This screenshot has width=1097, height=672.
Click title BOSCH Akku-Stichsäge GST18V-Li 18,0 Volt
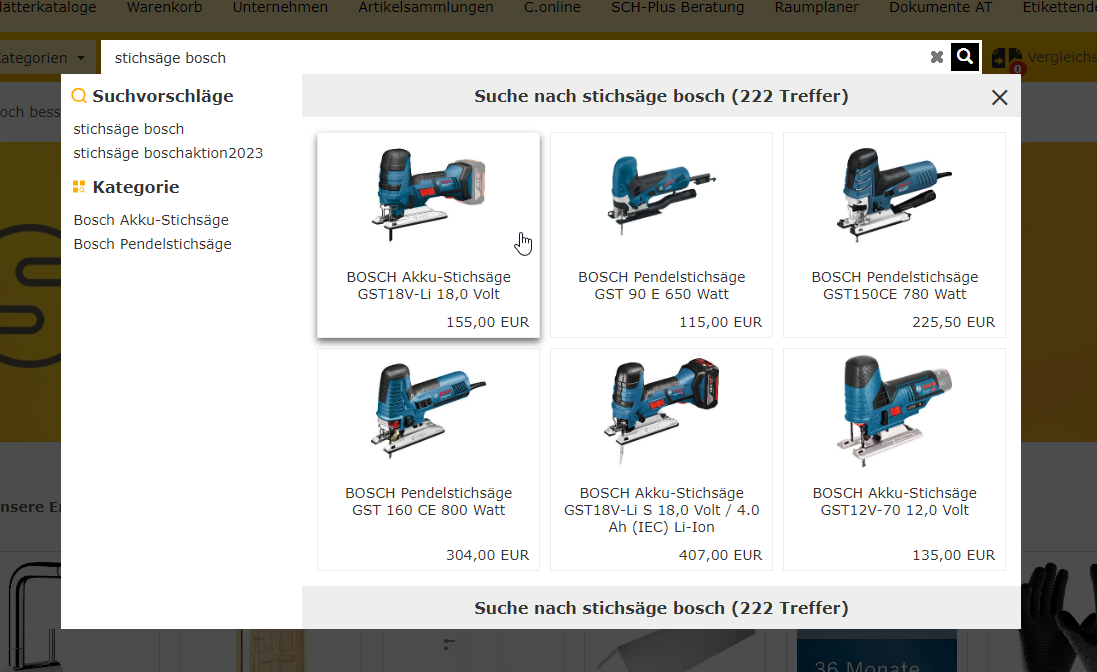(428, 285)
